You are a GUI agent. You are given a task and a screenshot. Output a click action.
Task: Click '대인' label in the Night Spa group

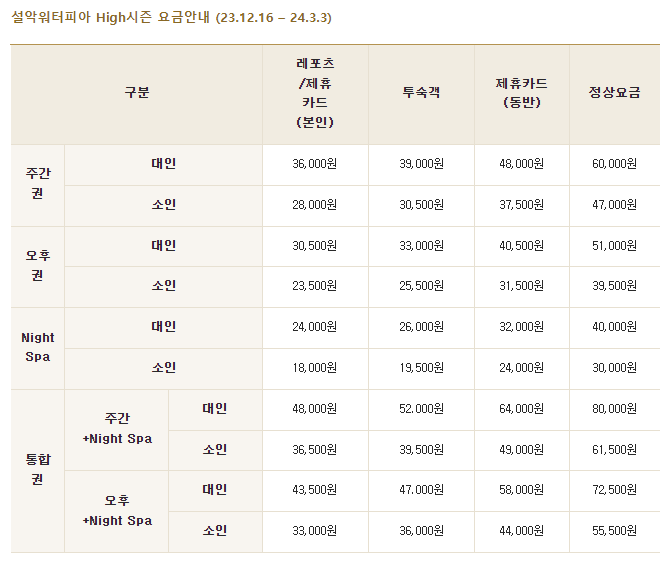[163, 327]
